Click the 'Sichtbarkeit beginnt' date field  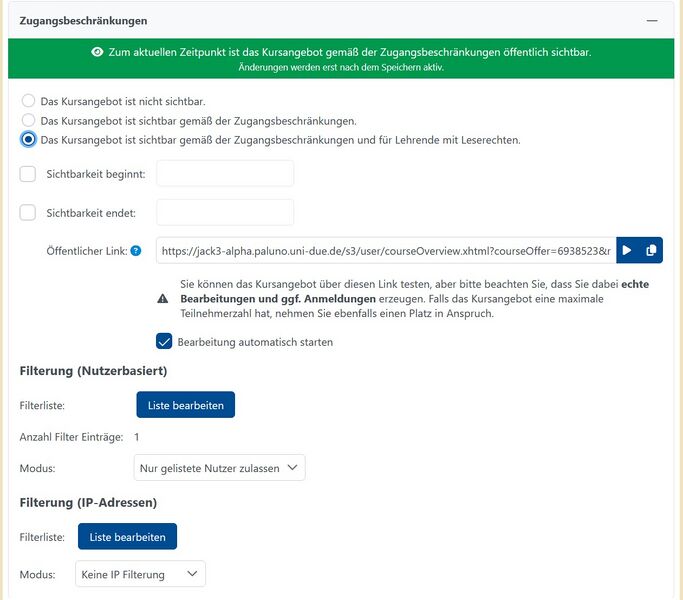(225, 174)
